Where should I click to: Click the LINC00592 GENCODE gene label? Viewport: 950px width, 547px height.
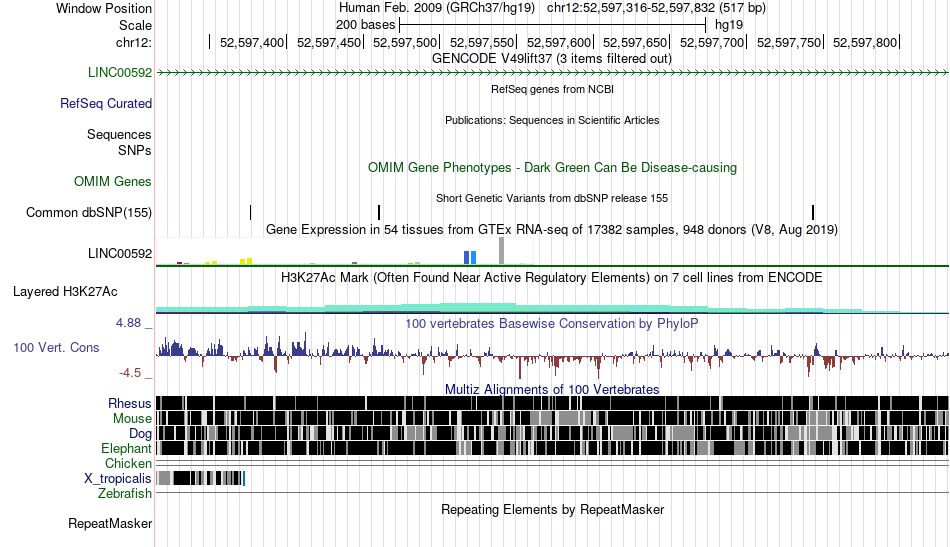pyautogui.click(x=119, y=73)
